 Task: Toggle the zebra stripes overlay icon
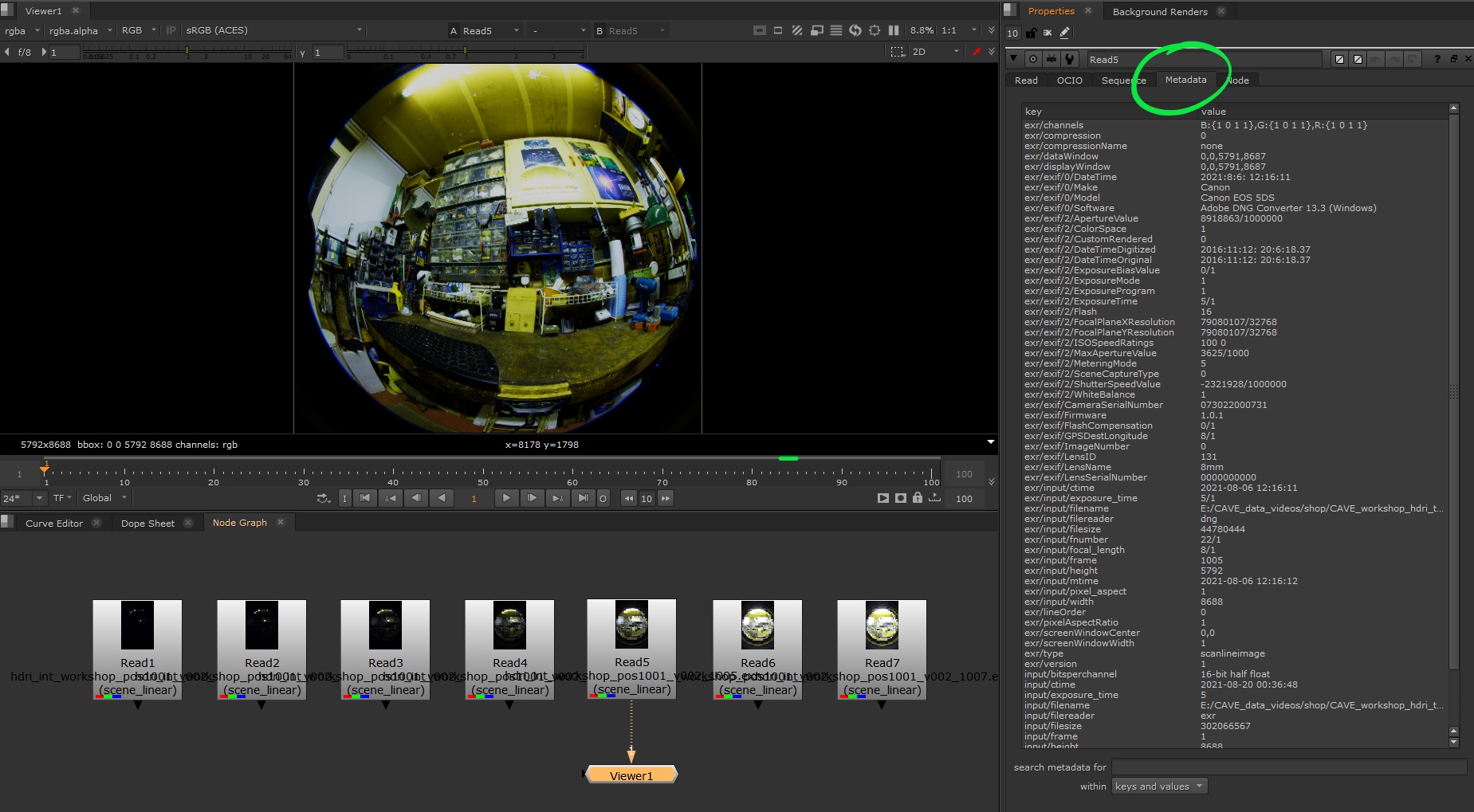[x=797, y=30]
